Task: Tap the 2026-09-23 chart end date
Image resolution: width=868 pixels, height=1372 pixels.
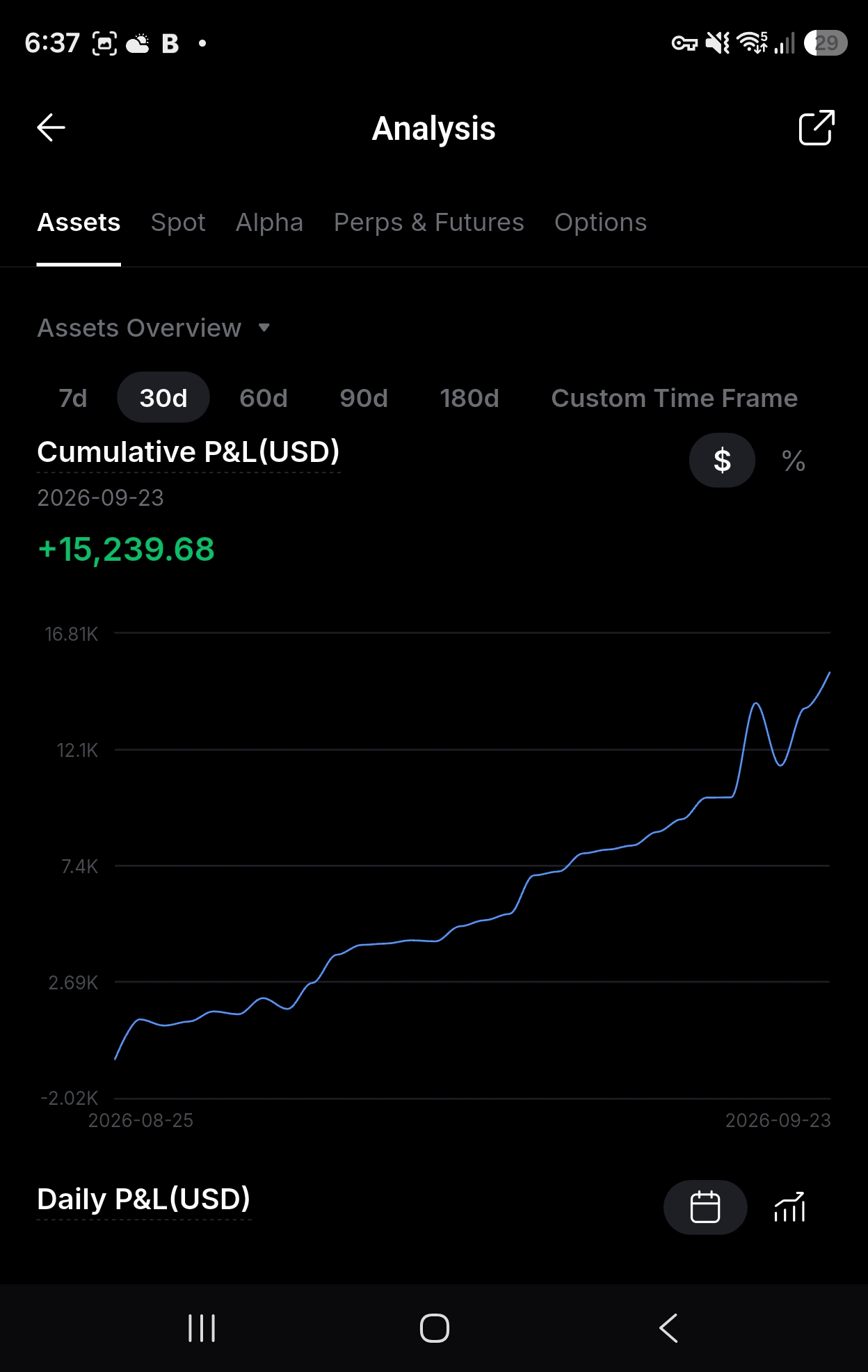Action: [x=778, y=1120]
